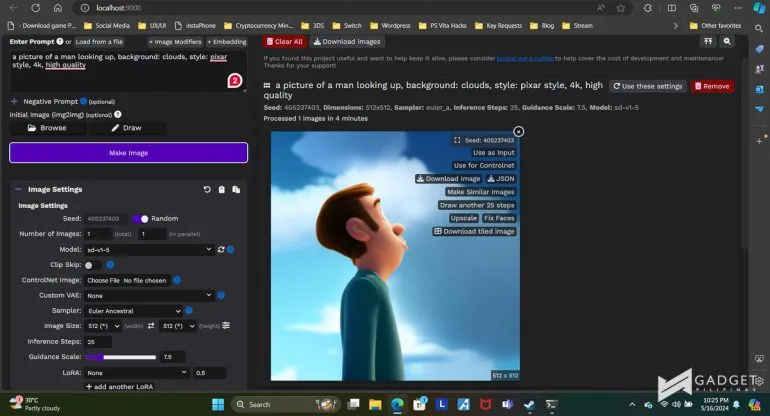
Task: Open the image height dropdown
Action: (x=178, y=326)
